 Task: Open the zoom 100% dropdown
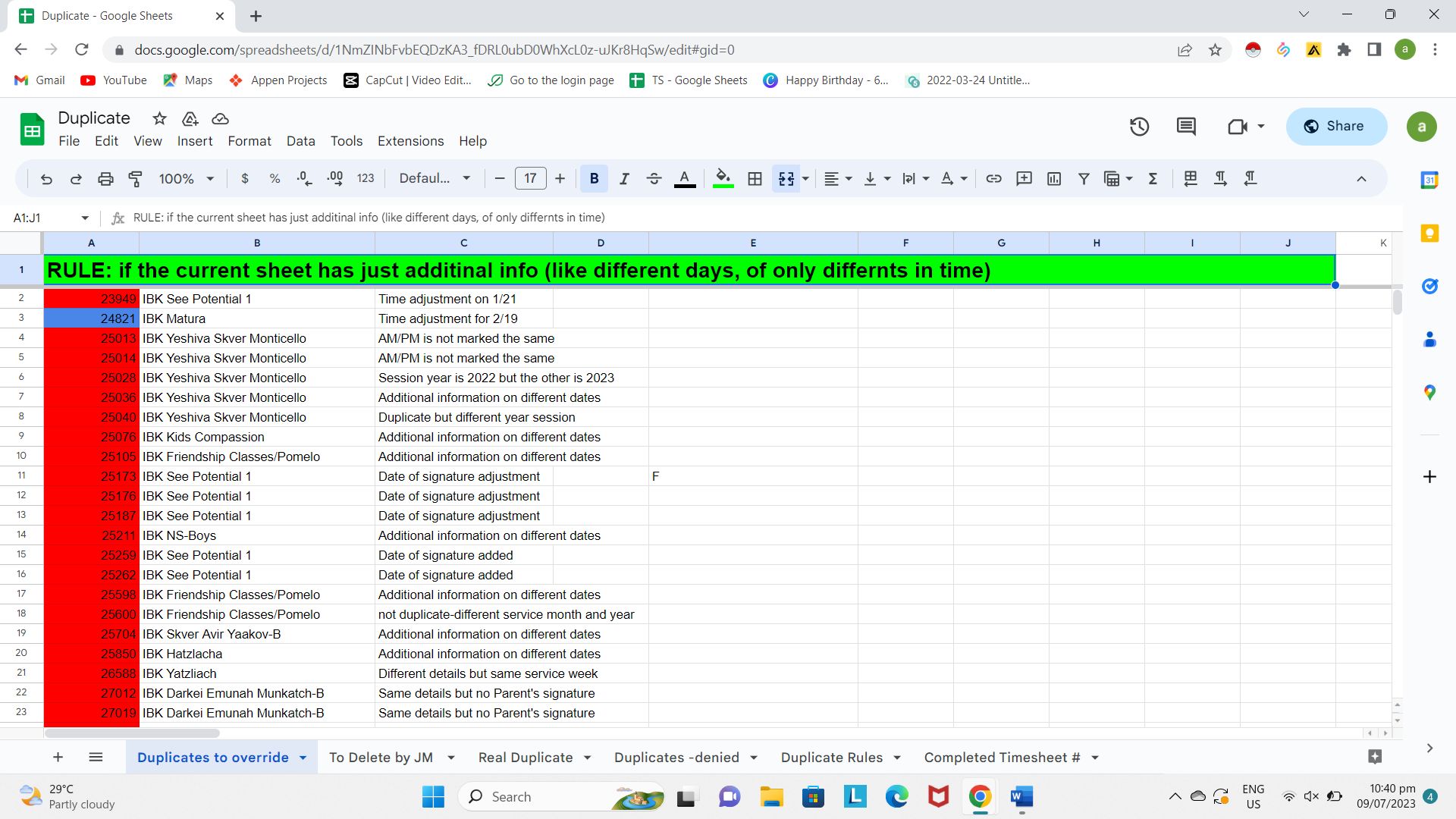click(x=186, y=179)
